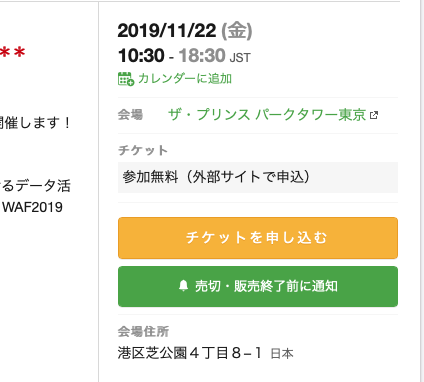
Task: Click カレンダーに追加 link text
Action: (x=185, y=79)
